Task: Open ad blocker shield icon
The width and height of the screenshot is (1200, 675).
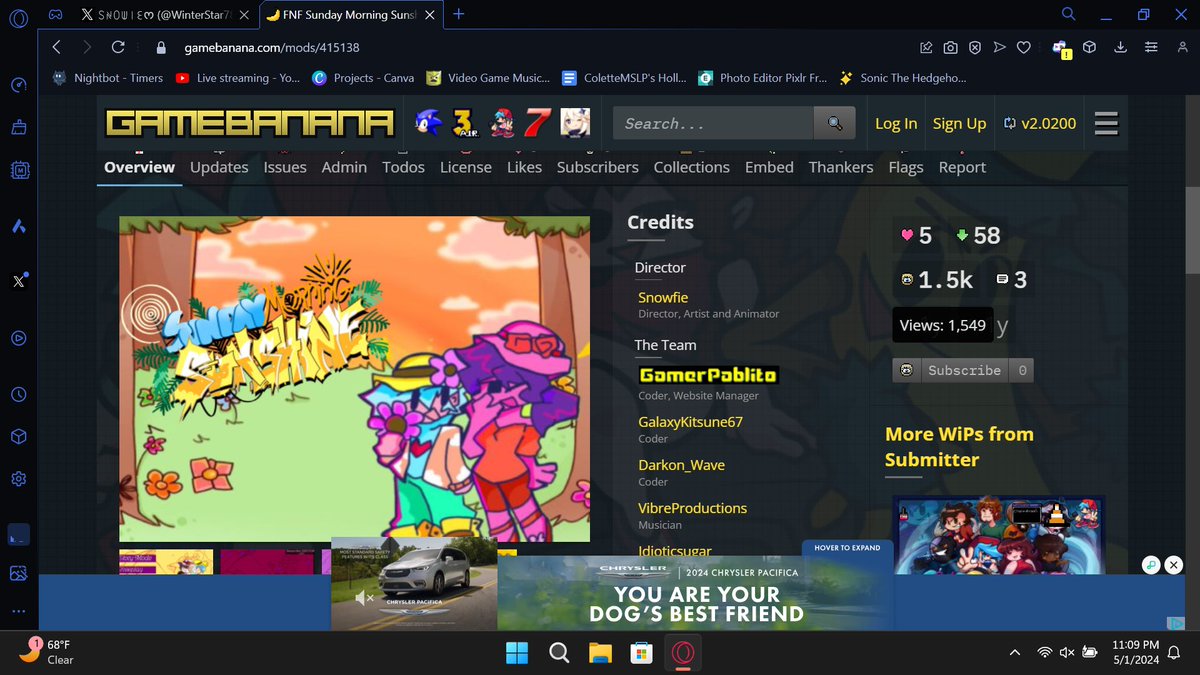Action: (x=975, y=47)
